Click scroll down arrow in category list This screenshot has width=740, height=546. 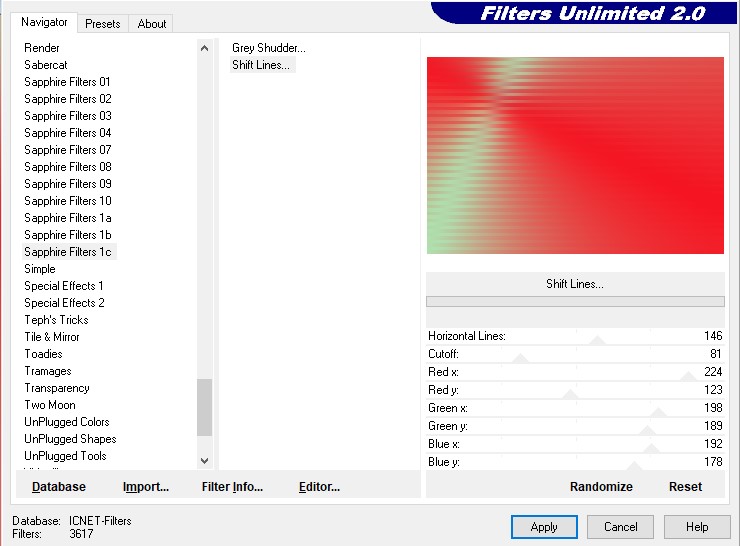pyautogui.click(x=204, y=460)
